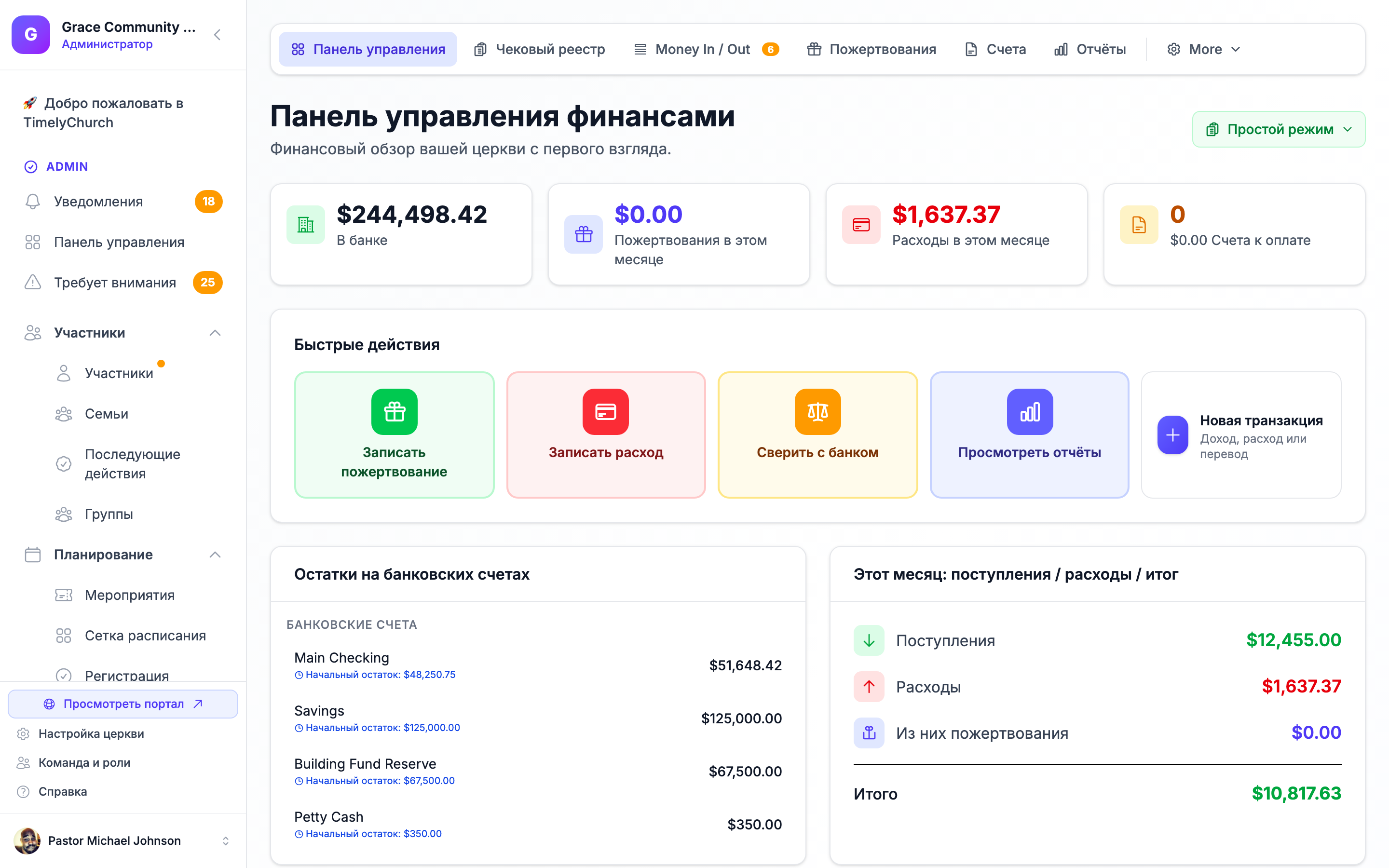Open the Отчёты tab
This screenshot has width=1389, height=868.
point(1090,49)
